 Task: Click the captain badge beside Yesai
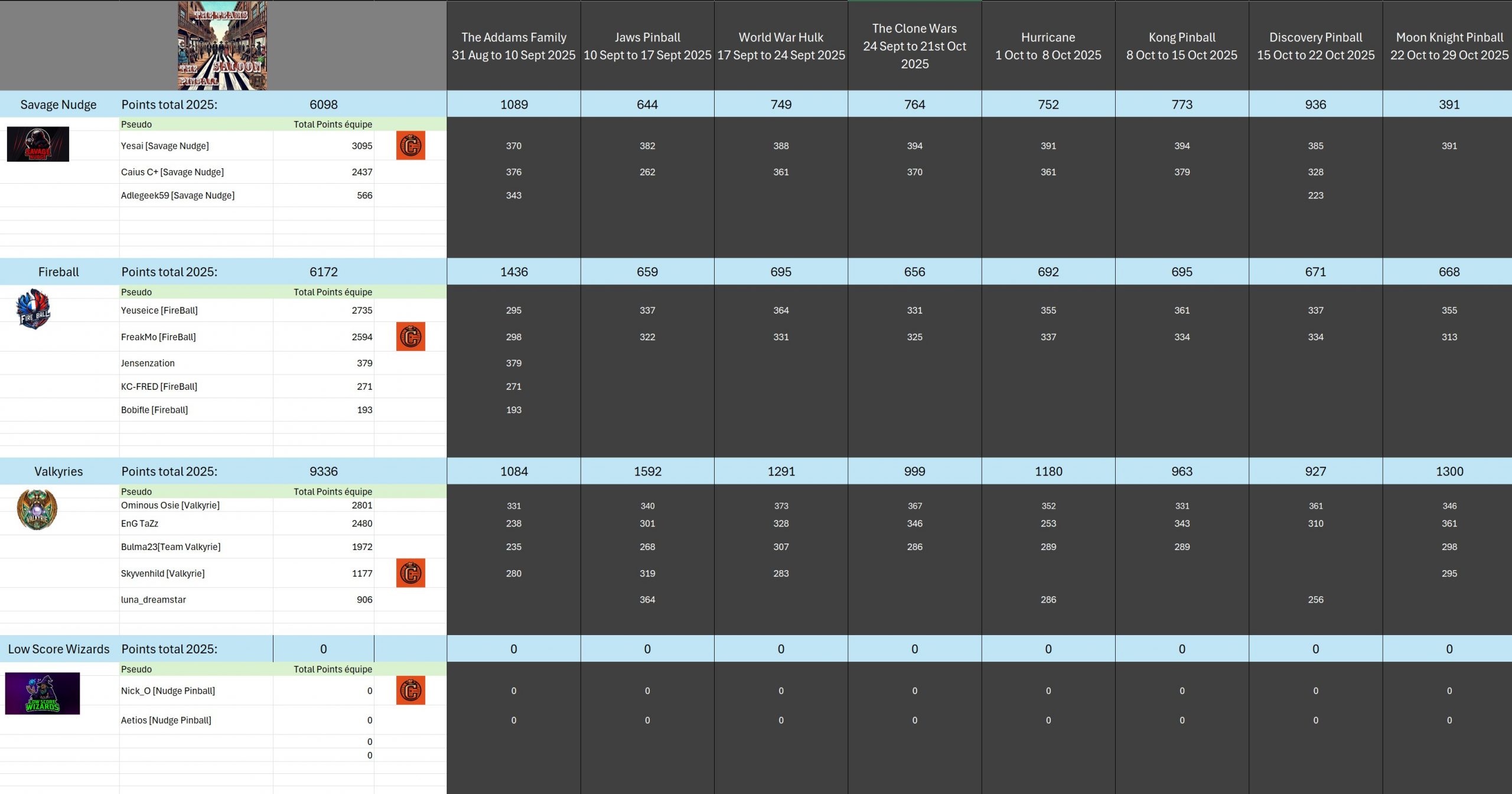pyautogui.click(x=410, y=146)
